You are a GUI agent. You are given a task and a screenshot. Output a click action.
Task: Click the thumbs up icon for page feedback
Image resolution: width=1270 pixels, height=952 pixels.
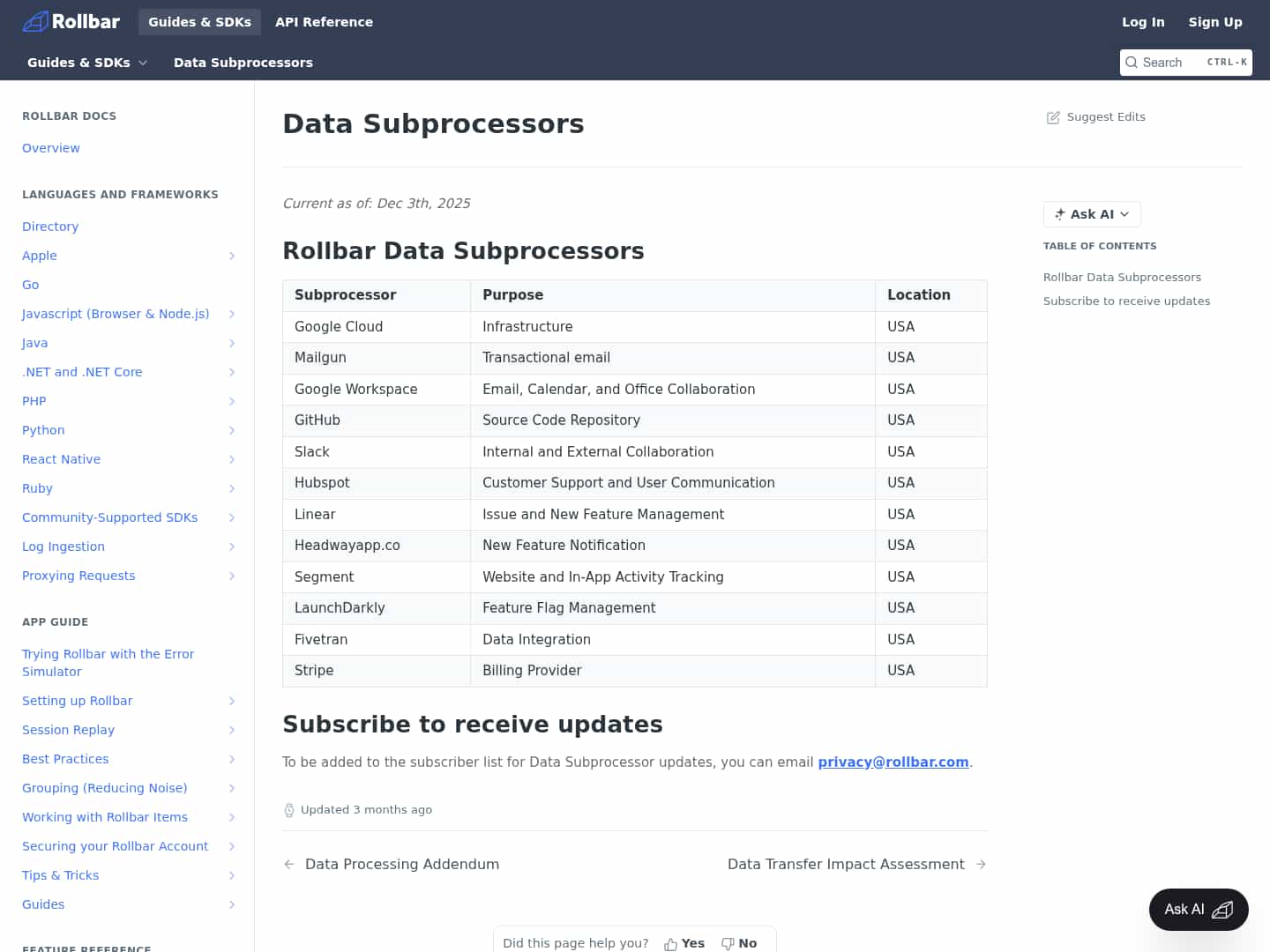tap(670, 942)
